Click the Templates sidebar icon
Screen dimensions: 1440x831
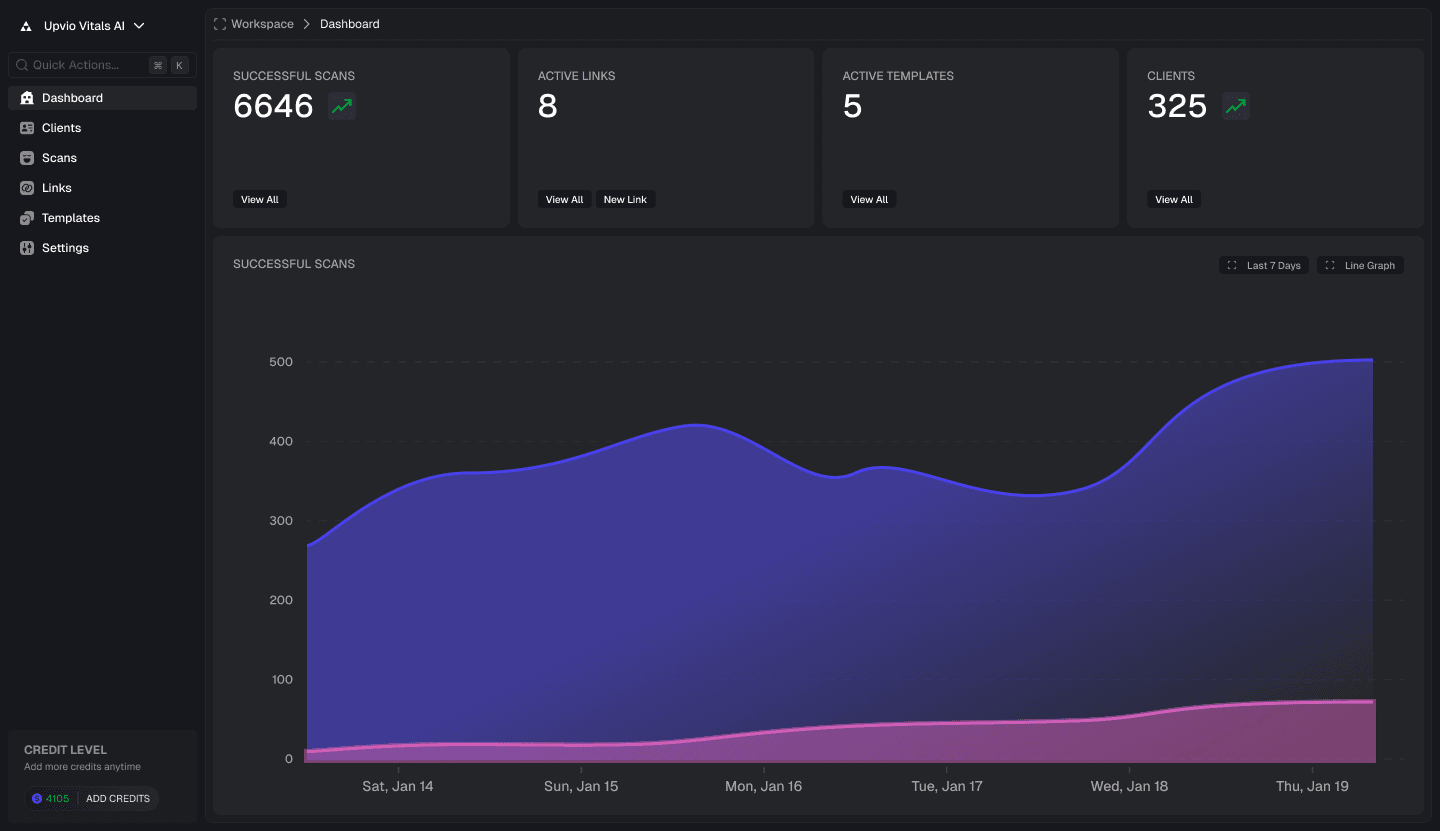[x=27, y=218]
